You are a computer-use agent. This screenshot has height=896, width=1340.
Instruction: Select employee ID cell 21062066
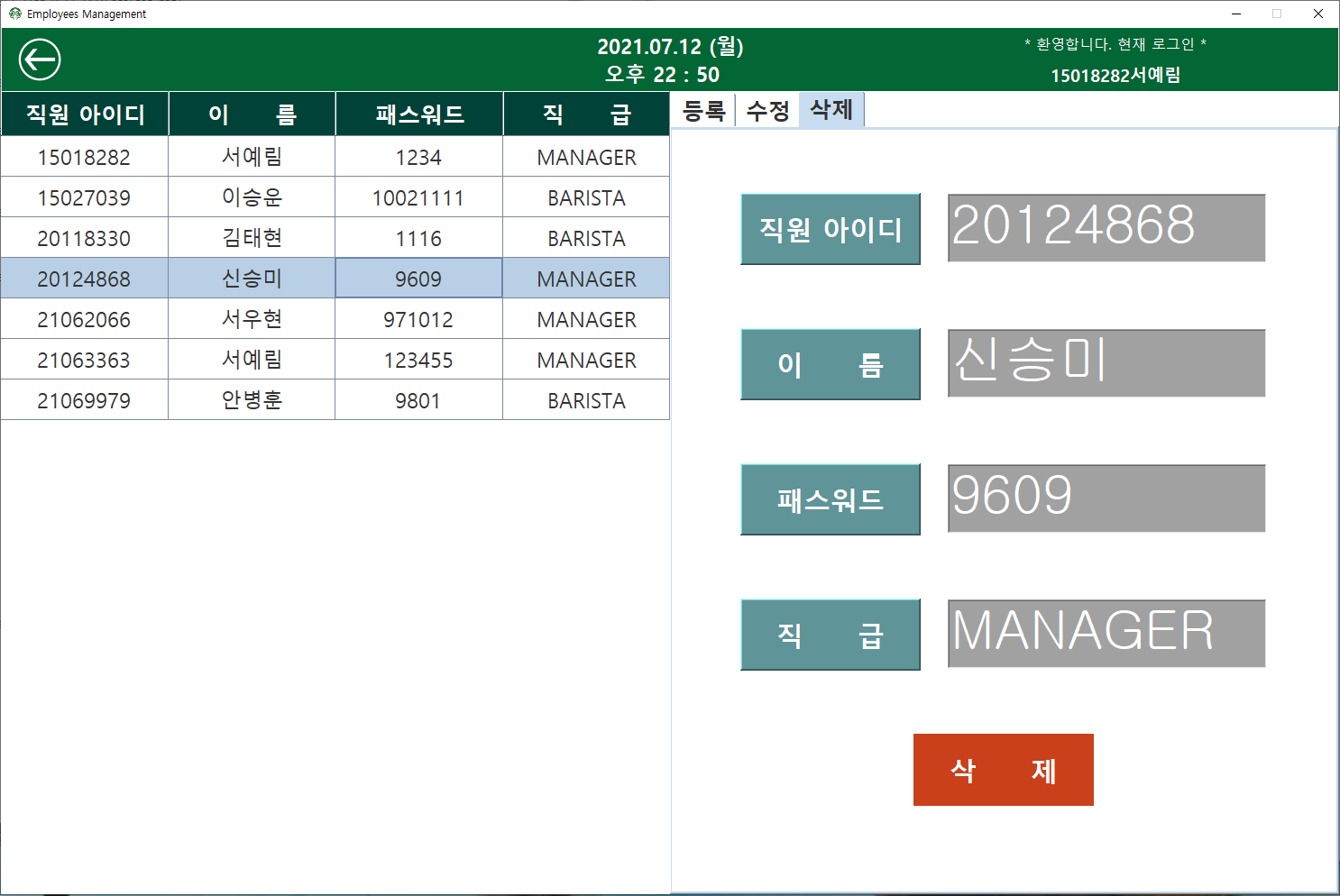(x=85, y=319)
